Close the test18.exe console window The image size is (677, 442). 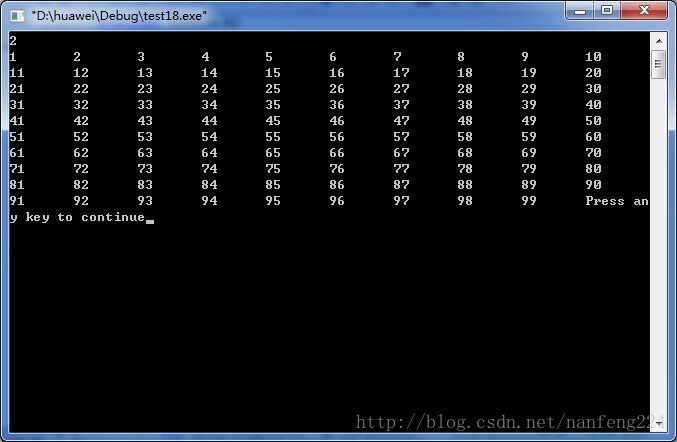point(644,11)
